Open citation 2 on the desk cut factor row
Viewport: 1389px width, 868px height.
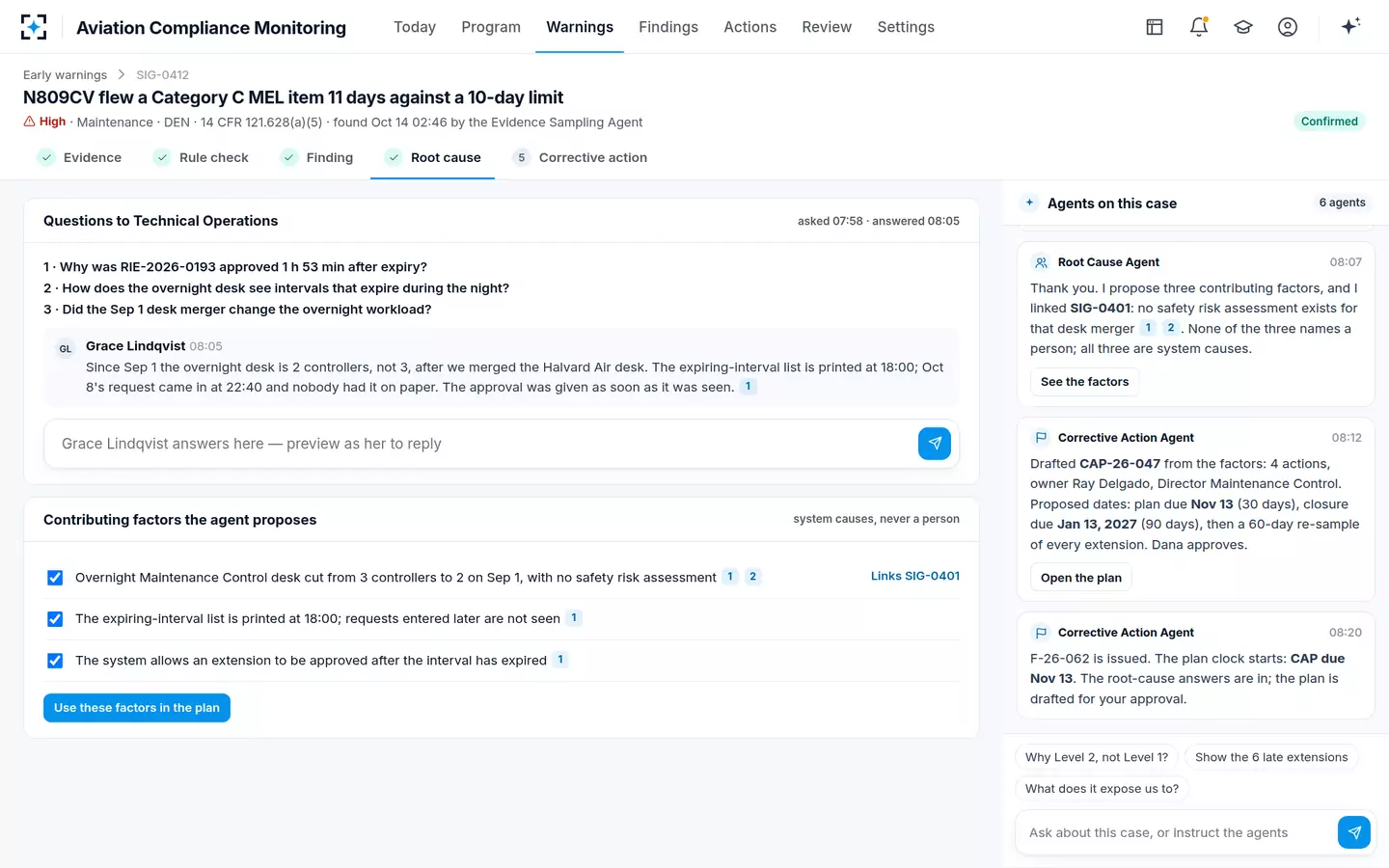click(753, 577)
